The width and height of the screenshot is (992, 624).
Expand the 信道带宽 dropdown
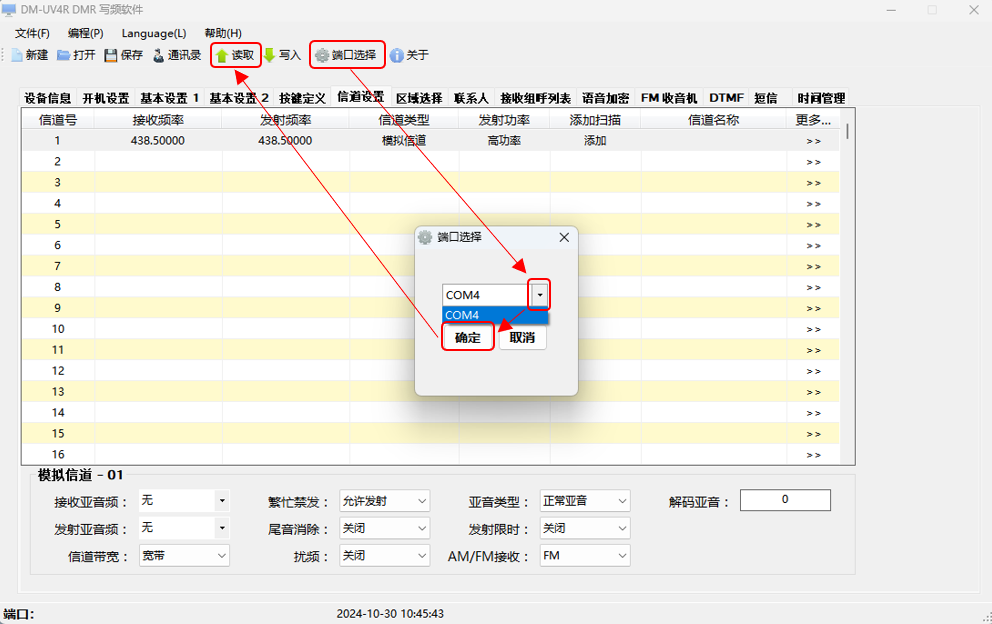coord(221,555)
